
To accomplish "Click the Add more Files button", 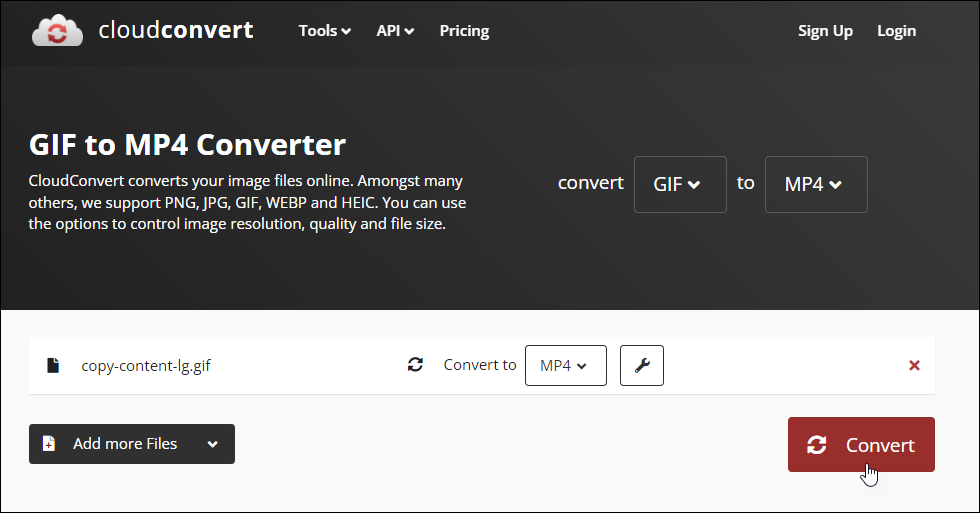I will pos(132,444).
